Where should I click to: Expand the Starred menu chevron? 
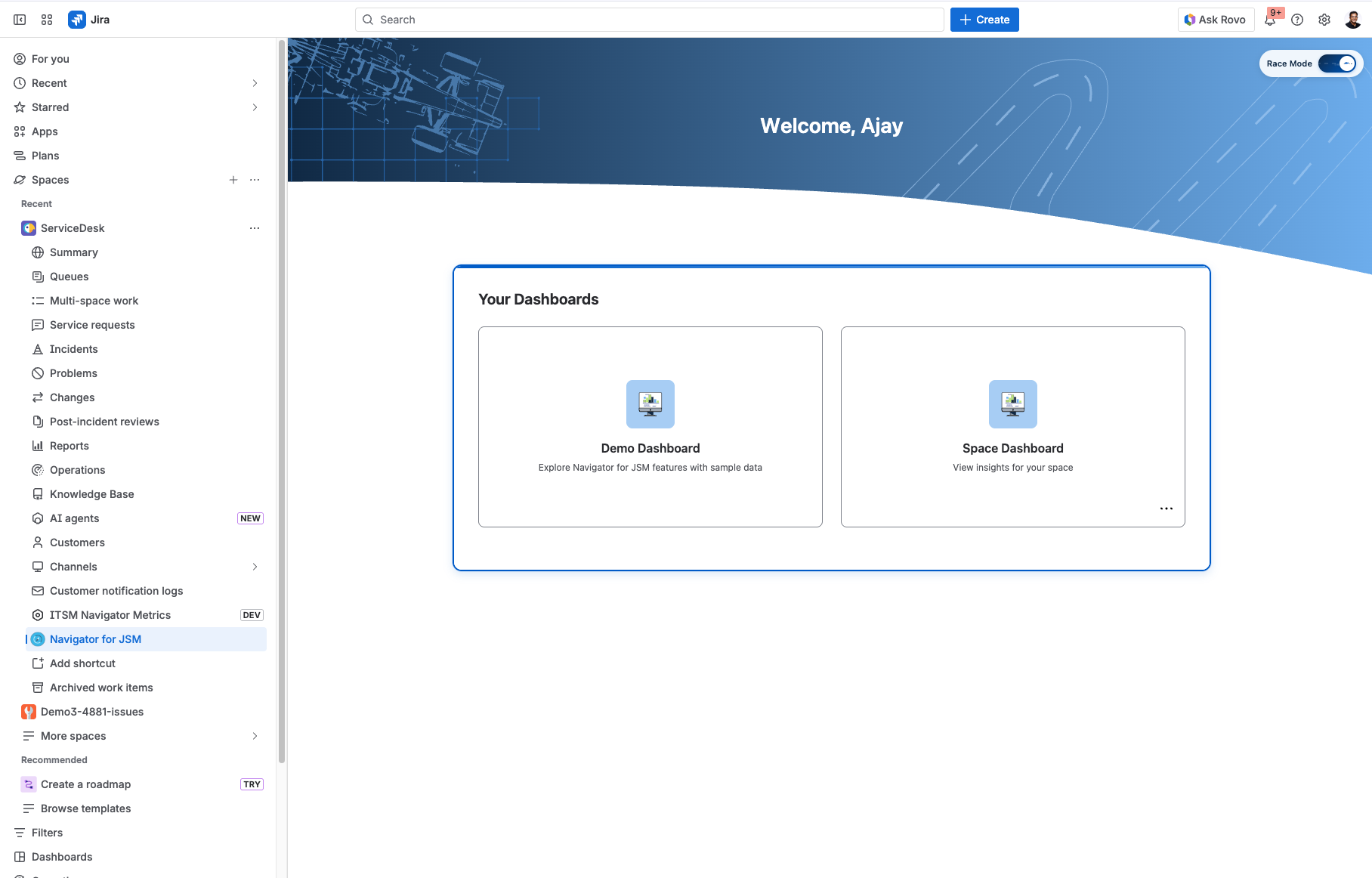click(x=255, y=107)
